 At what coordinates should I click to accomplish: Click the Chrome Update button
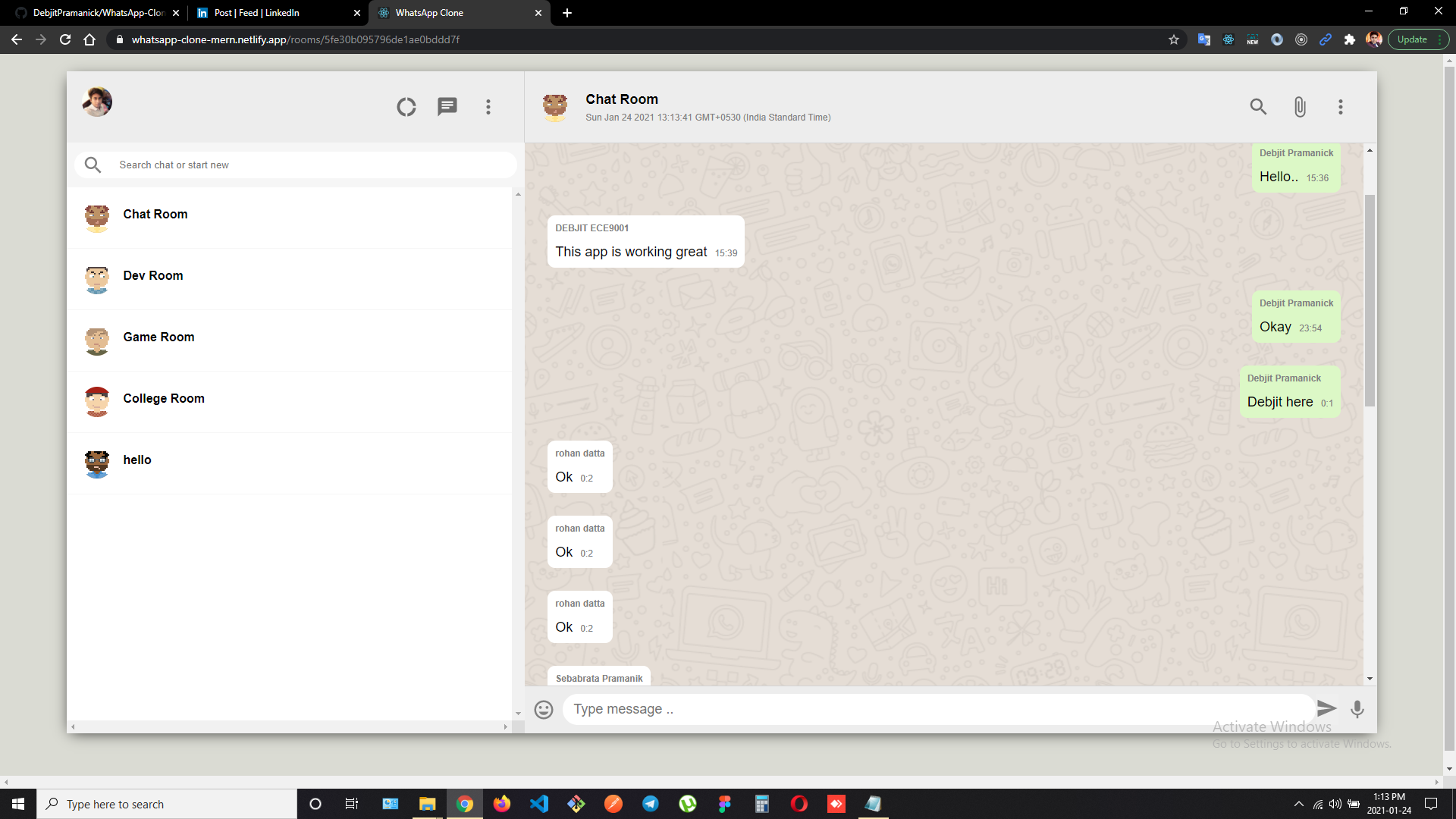1412,39
